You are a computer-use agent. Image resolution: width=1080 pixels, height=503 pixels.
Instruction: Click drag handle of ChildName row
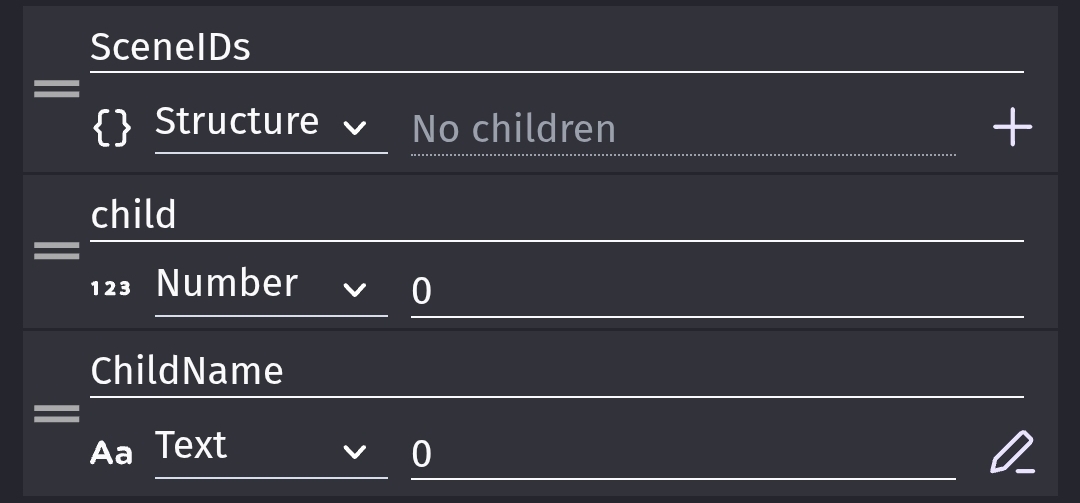56,413
